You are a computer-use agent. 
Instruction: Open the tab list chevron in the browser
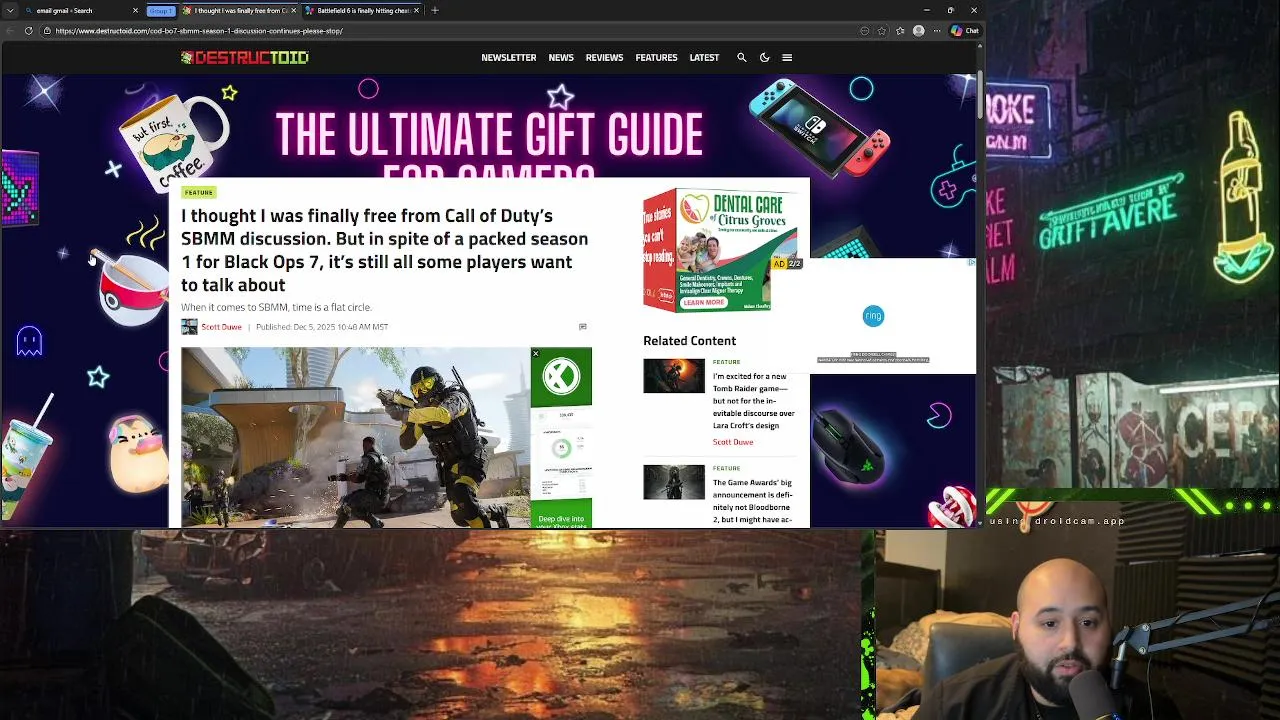click(9, 10)
